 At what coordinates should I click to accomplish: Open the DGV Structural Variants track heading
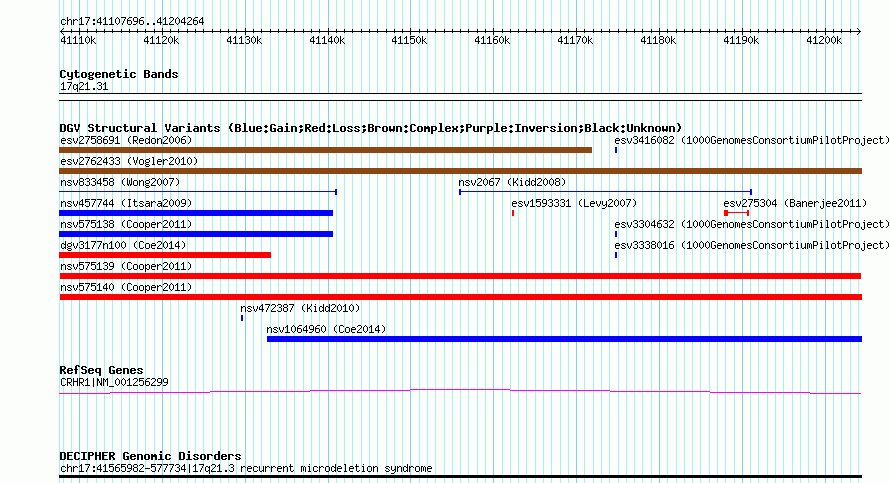pos(370,128)
